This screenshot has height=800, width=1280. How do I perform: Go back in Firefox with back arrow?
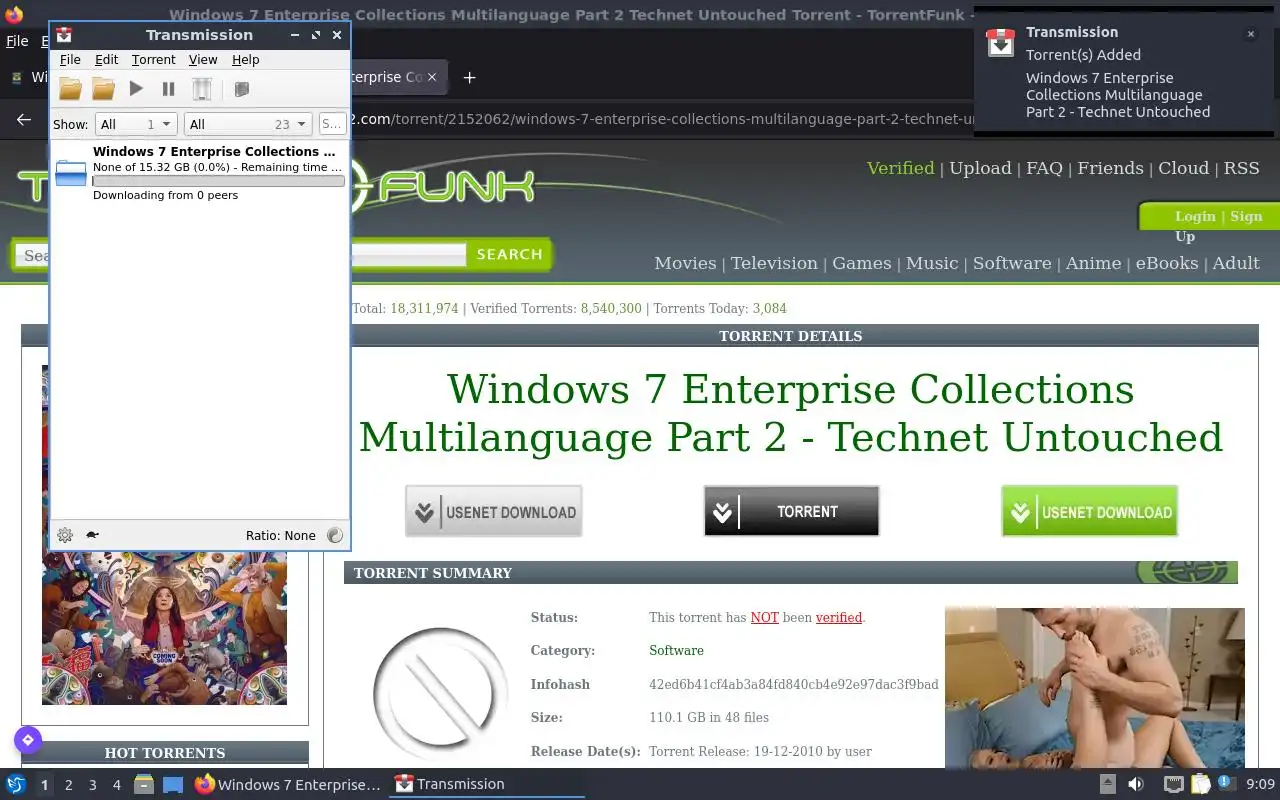24,120
